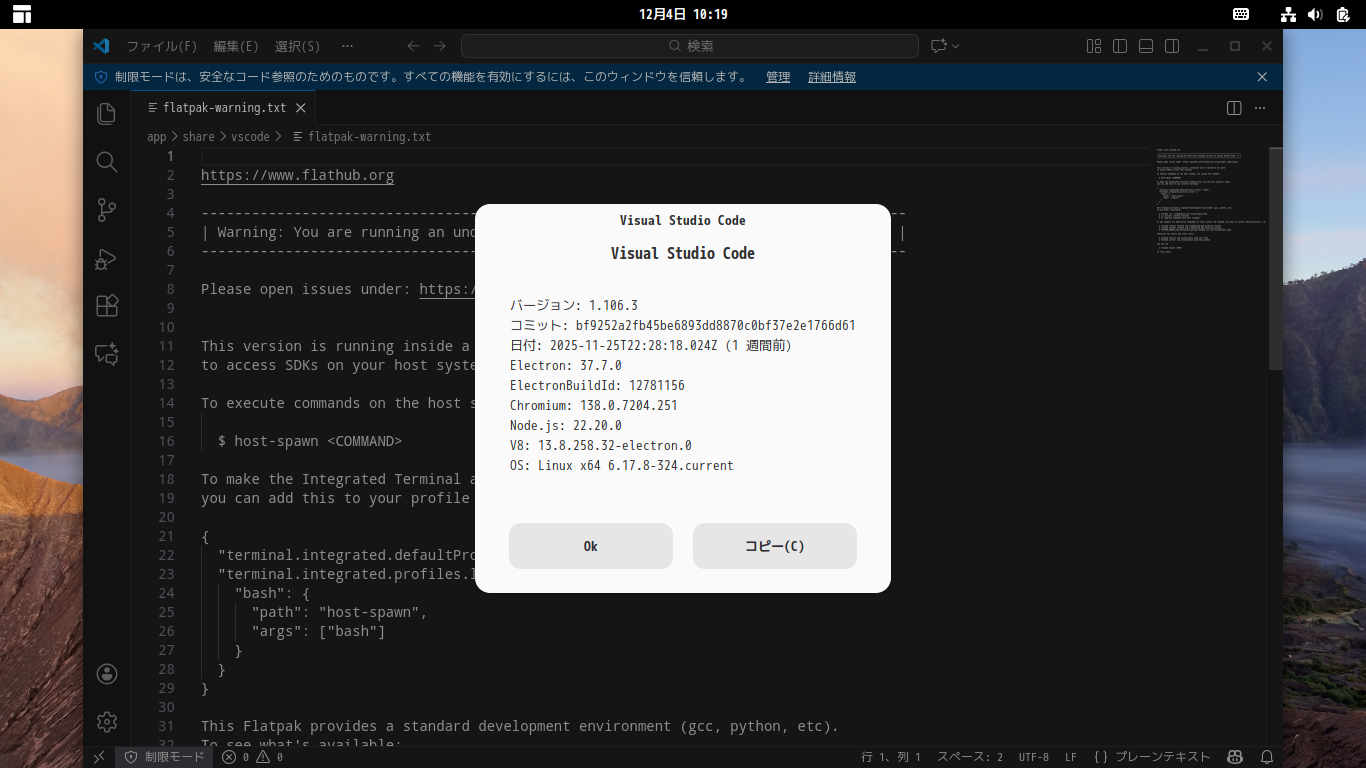Open the Search view in activity bar

click(107, 162)
